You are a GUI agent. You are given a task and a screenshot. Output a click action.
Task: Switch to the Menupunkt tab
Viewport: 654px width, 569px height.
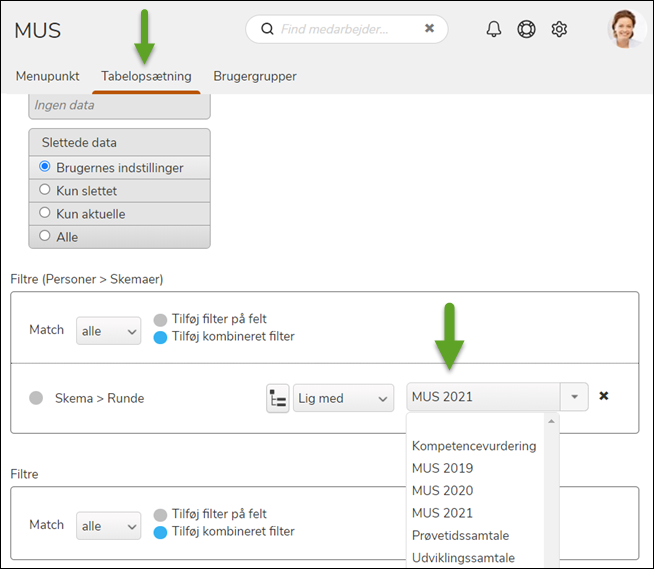pos(47,76)
